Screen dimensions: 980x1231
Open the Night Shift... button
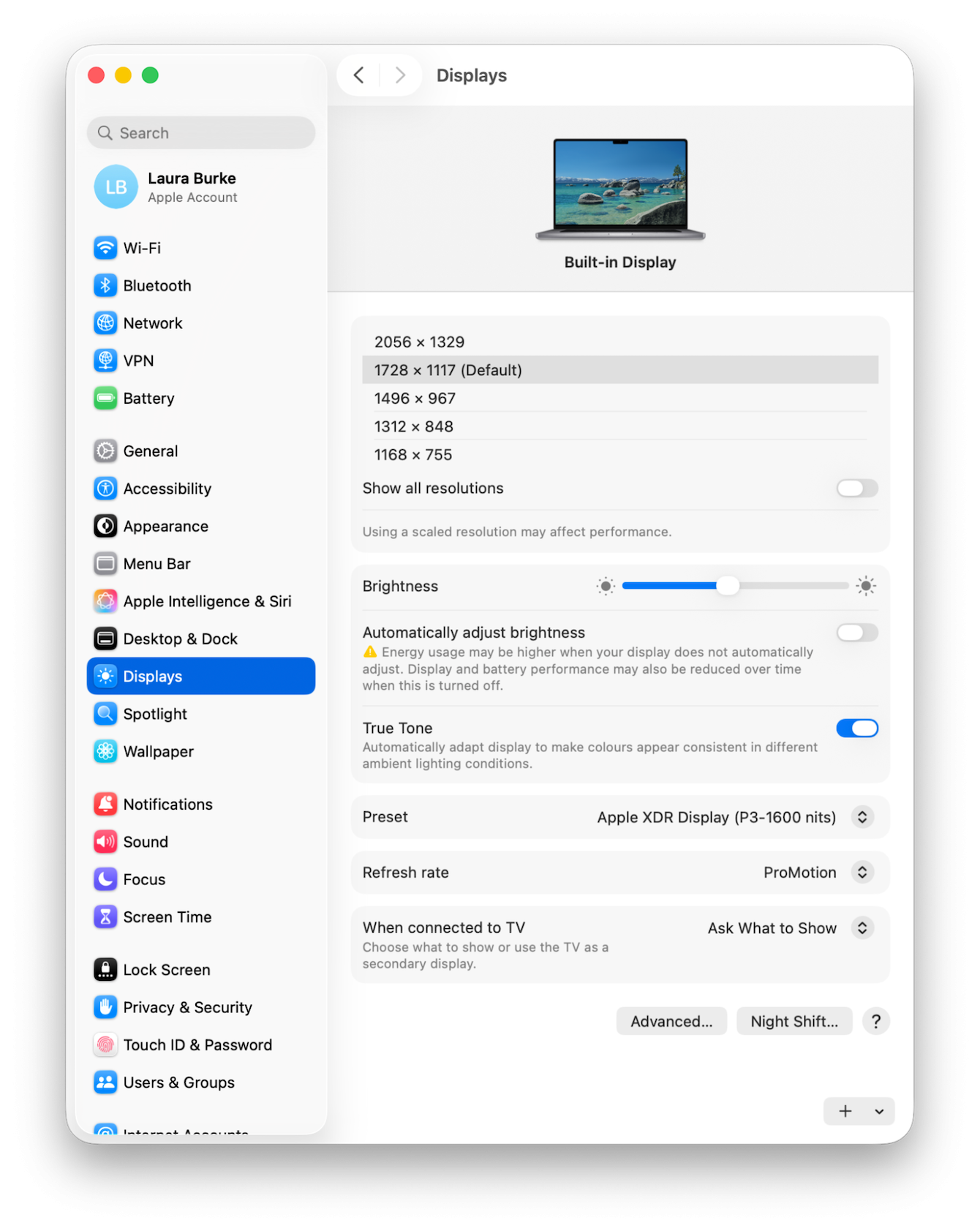point(794,1021)
